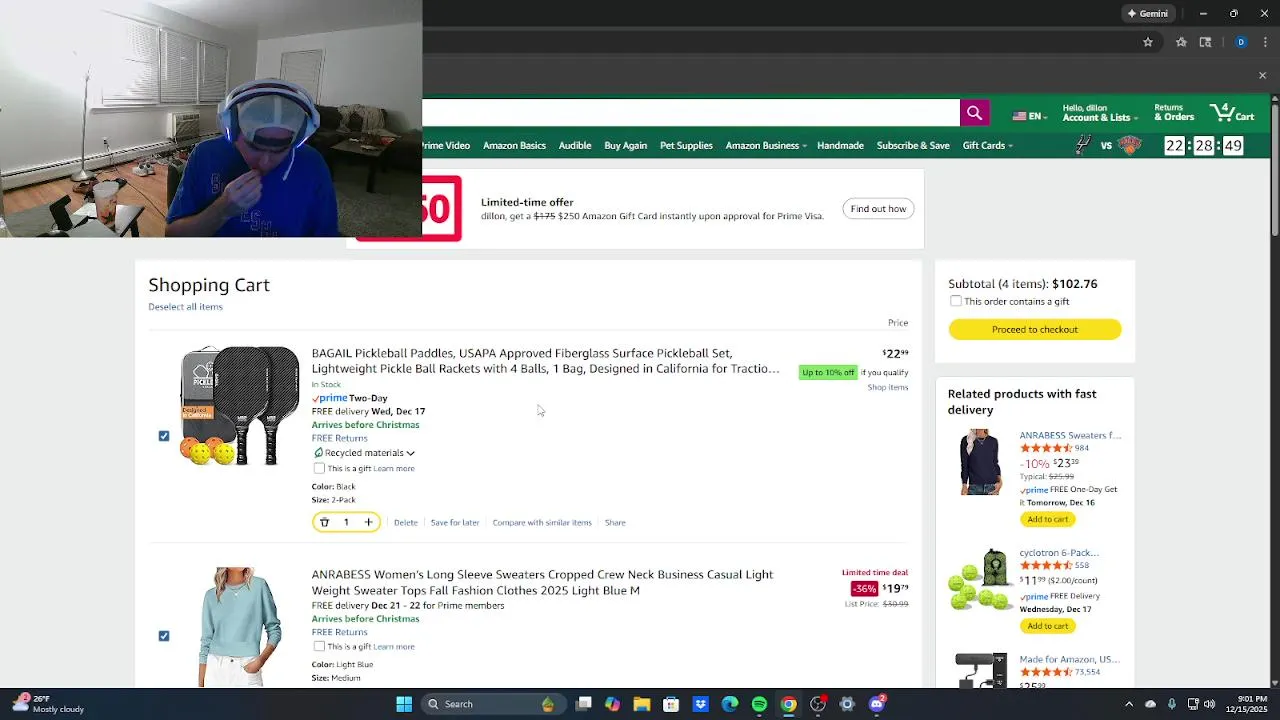
Task: Click Compare with similar items link
Action: (542, 523)
